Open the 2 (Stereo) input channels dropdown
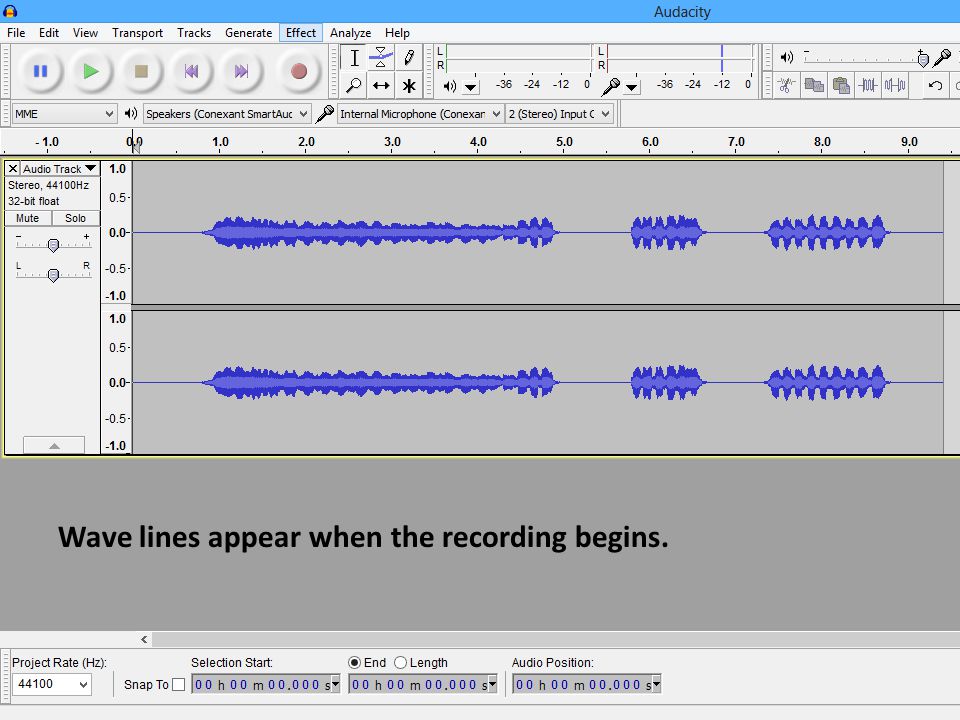 pyautogui.click(x=559, y=114)
